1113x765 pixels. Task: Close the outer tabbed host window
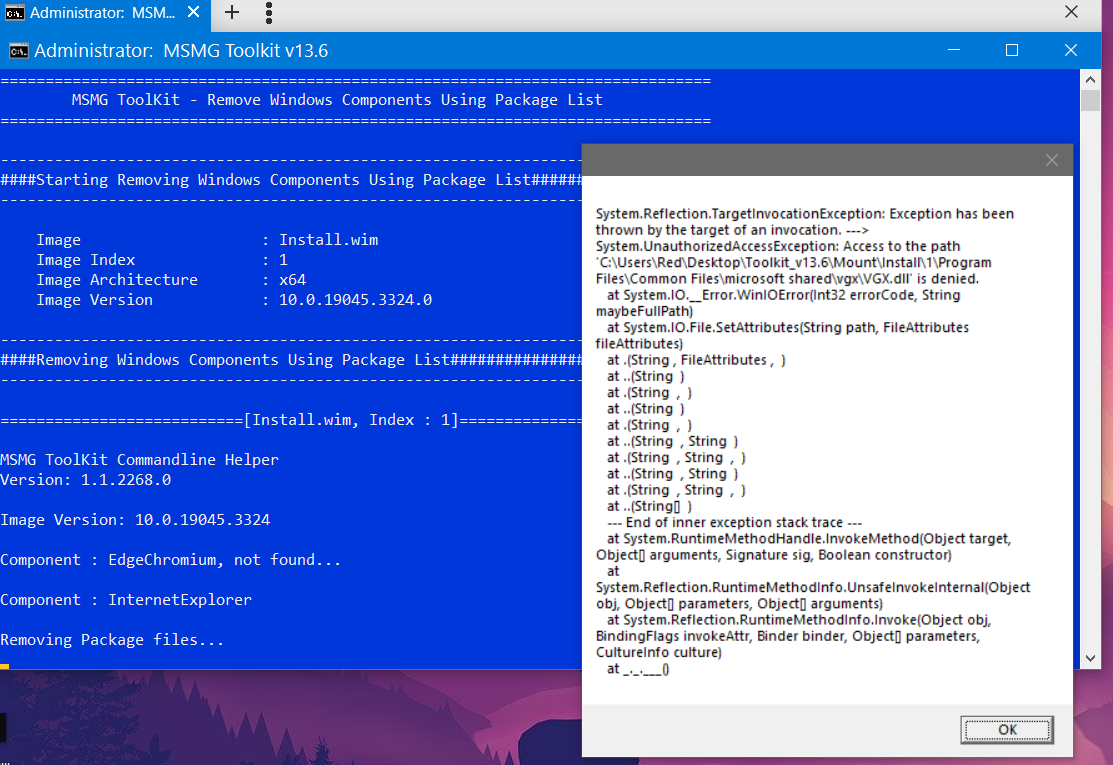click(1071, 12)
